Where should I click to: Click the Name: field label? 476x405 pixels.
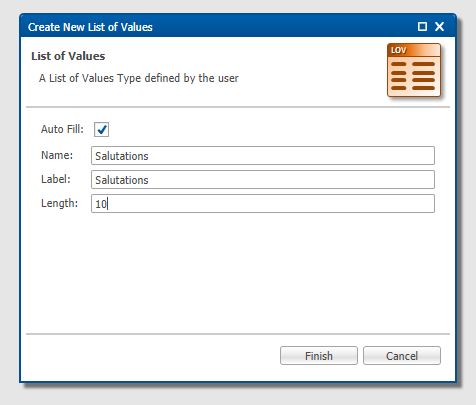[x=57, y=155]
